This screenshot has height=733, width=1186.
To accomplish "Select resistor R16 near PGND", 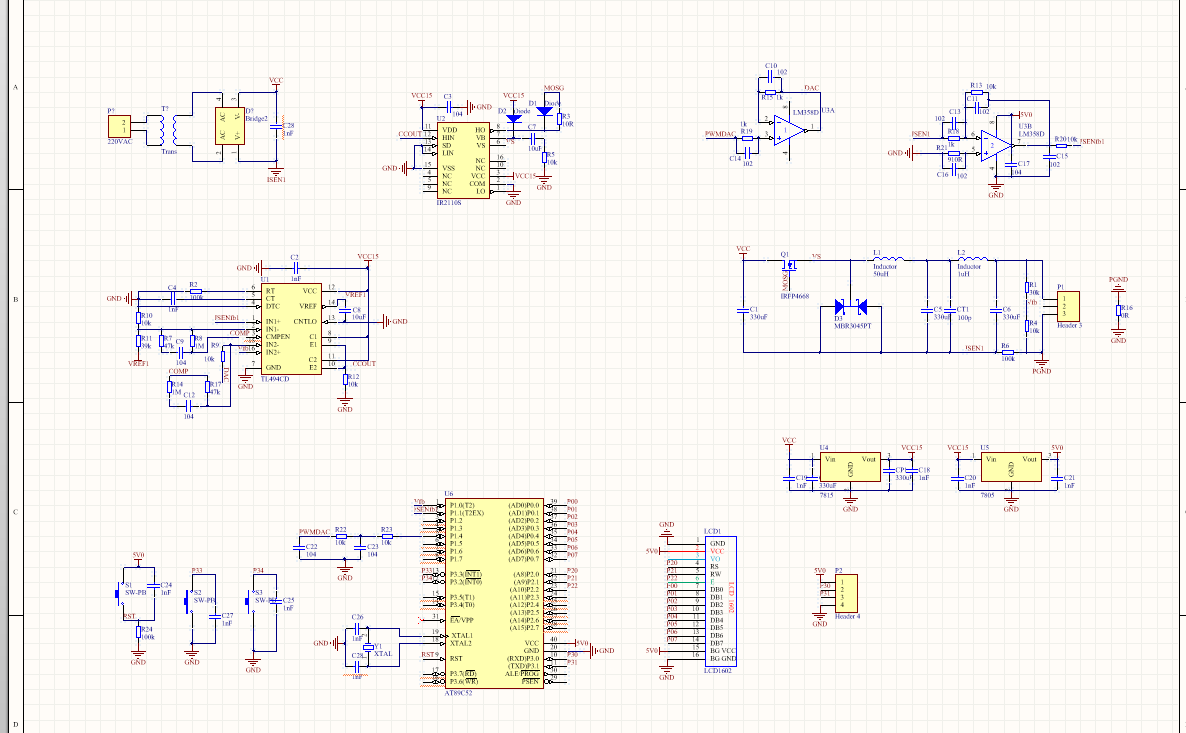I will click(1118, 310).
